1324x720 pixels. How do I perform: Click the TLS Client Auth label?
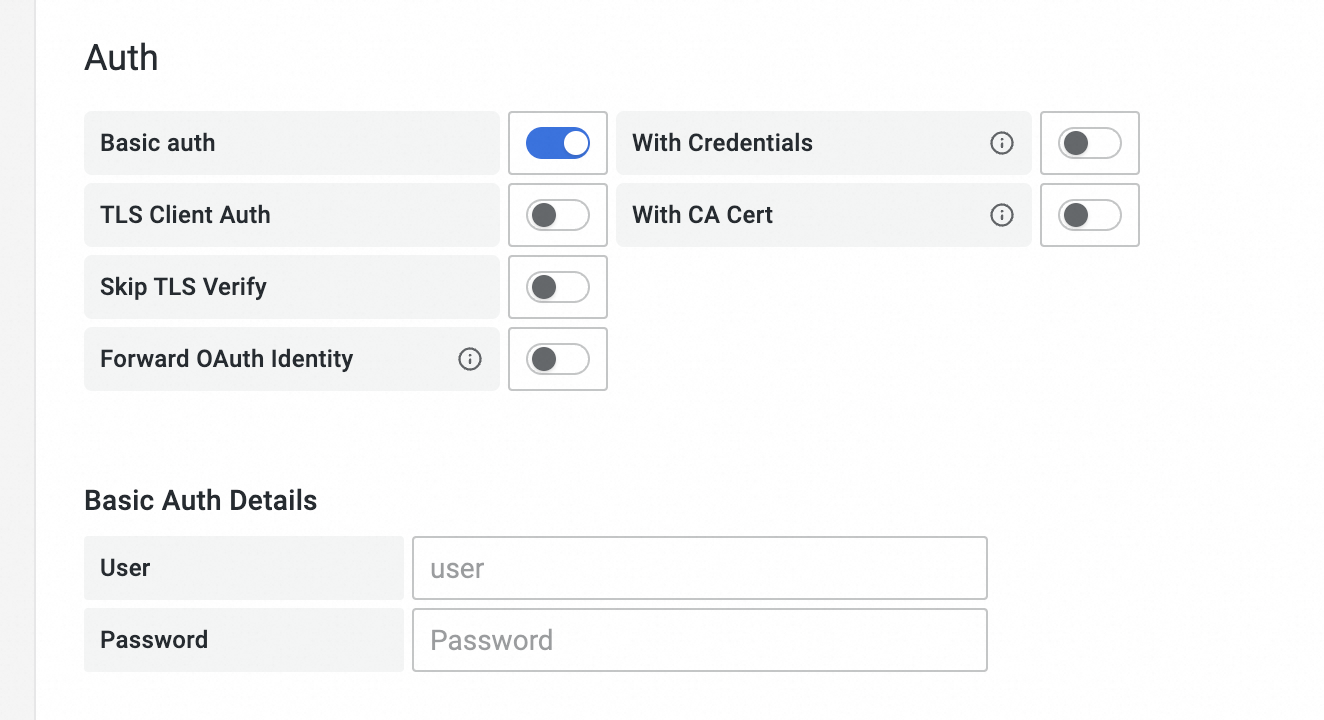click(185, 215)
